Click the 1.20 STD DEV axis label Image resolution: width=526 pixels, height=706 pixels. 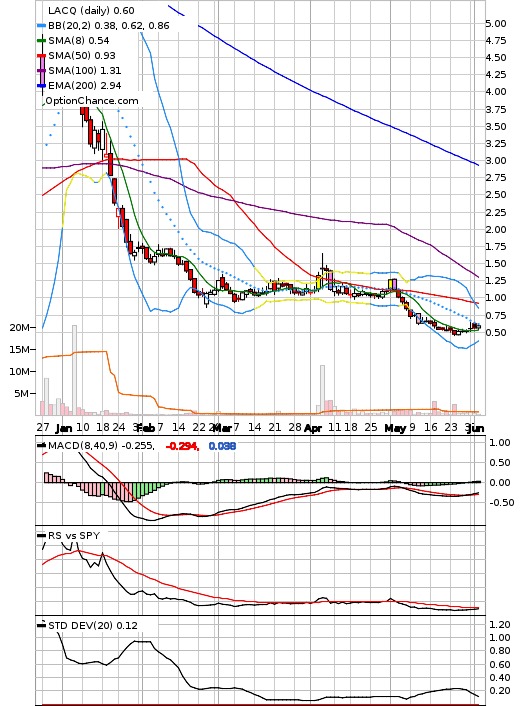click(x=500, y=625)
